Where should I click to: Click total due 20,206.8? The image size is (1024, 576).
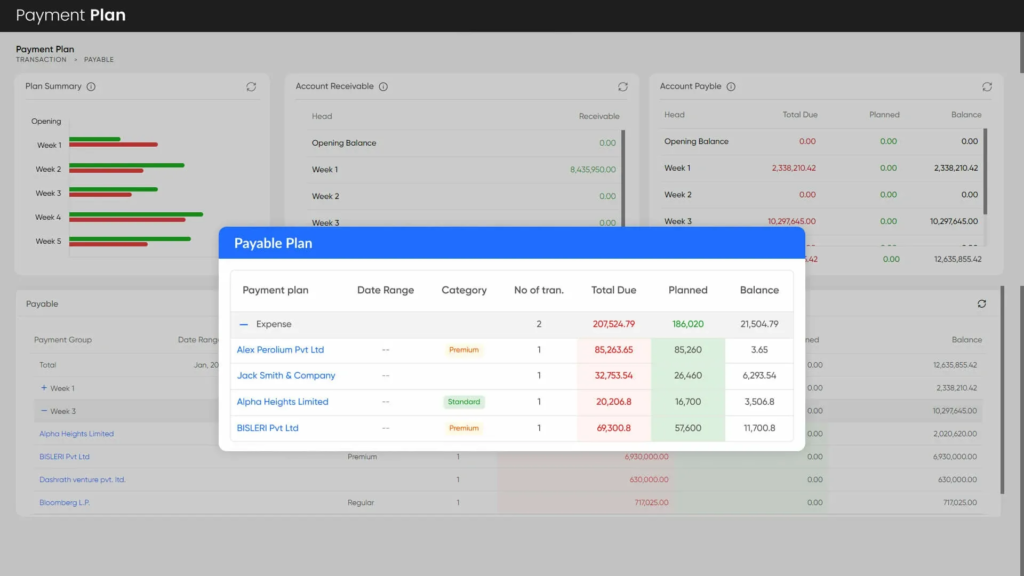coord(614,402)
